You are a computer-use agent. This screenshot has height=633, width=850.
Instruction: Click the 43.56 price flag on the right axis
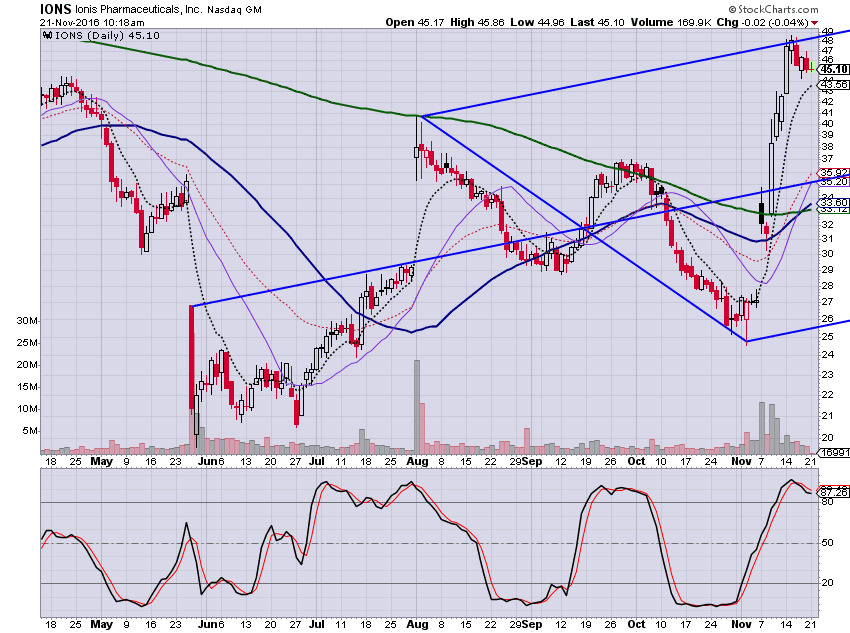(833, 84)
